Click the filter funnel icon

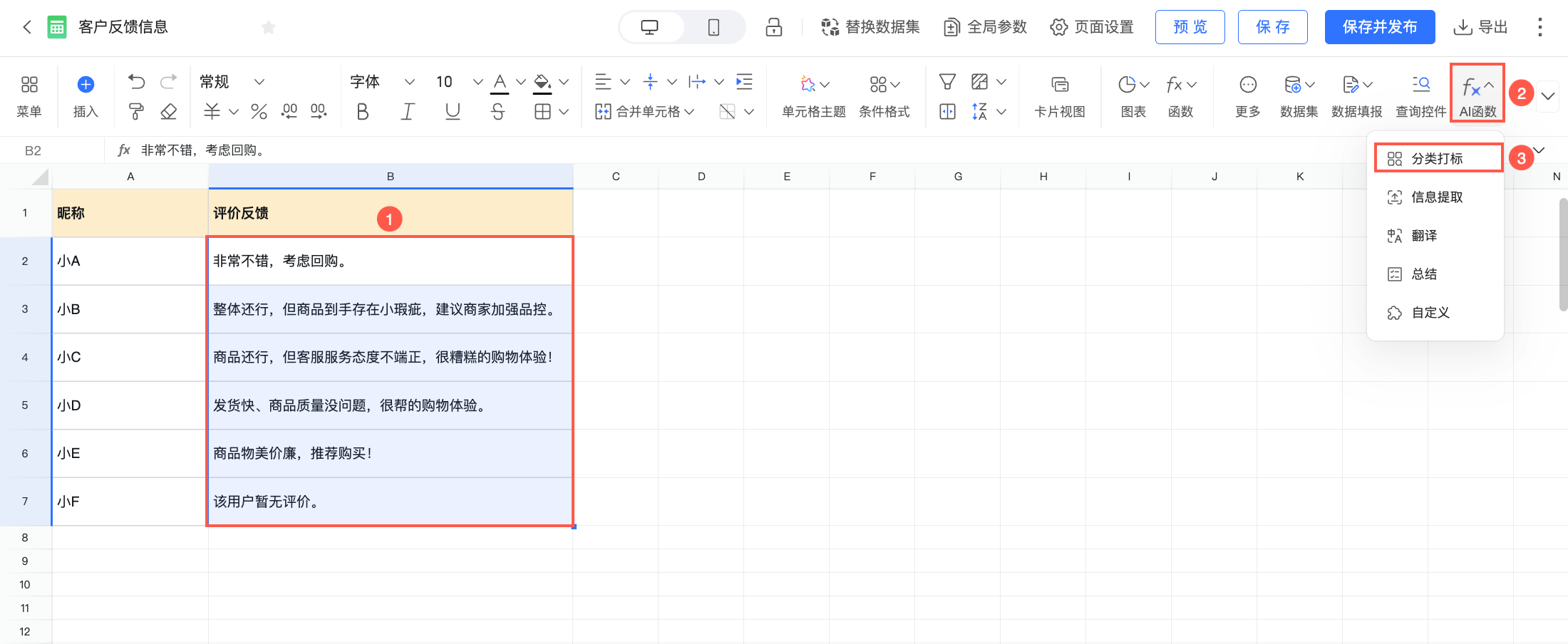[947, 82]
